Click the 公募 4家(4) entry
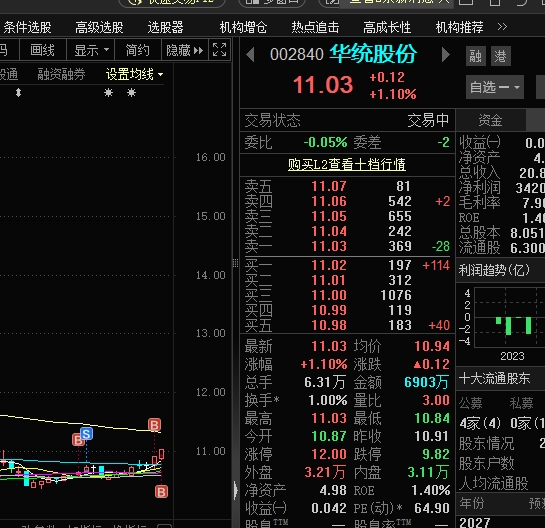The height and width of the screenshot is (528, 545). tap(480, 423)
